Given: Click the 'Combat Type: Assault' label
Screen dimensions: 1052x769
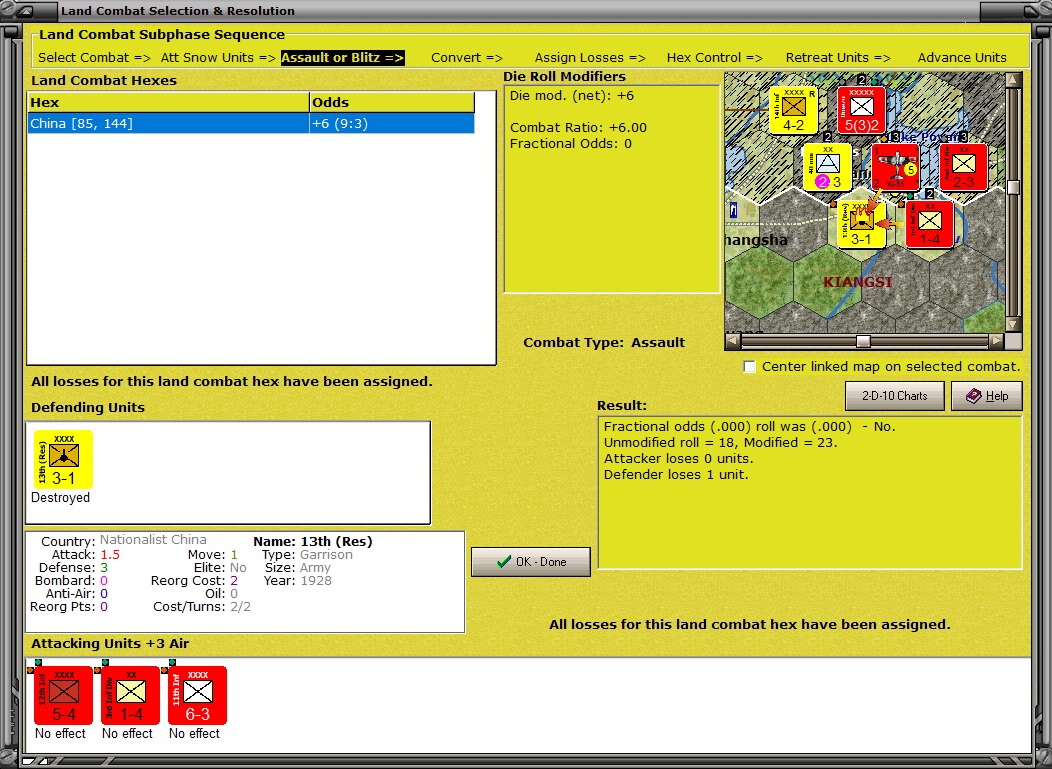Looking at the screenshot, I should pyautogui.click(x=604, y=342).
